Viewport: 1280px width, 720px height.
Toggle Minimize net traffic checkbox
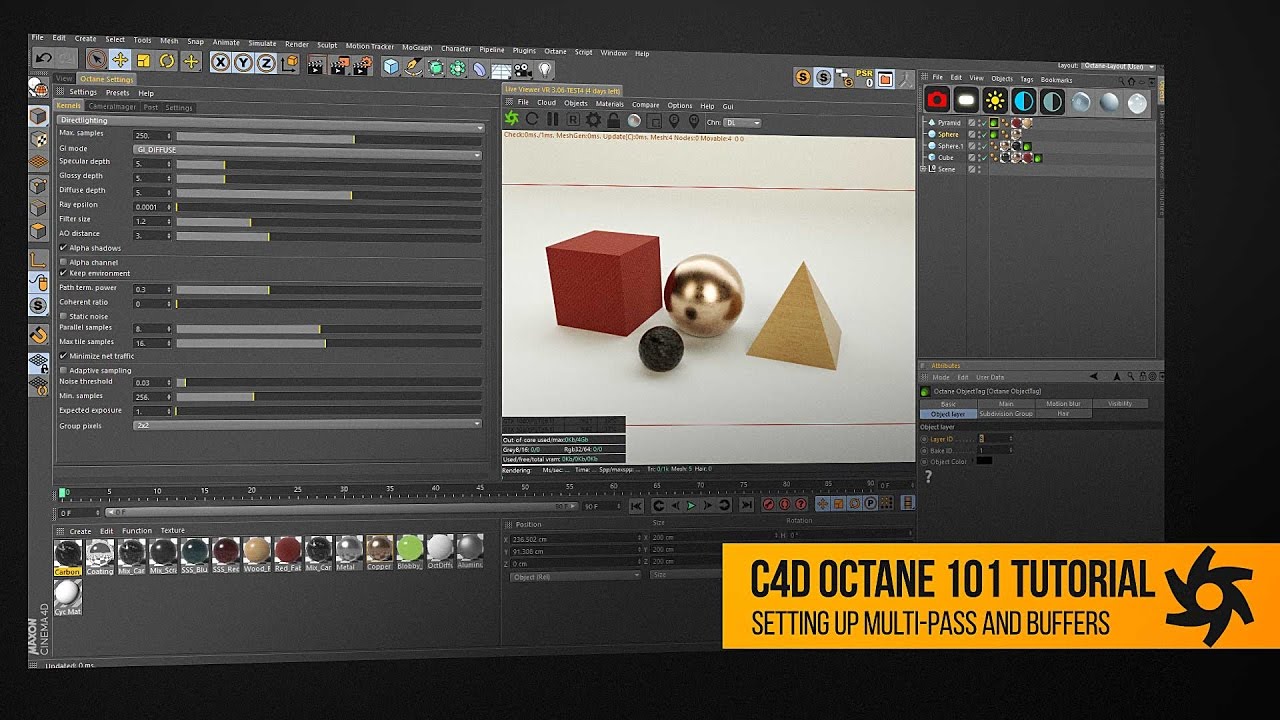tap(63, 355)
